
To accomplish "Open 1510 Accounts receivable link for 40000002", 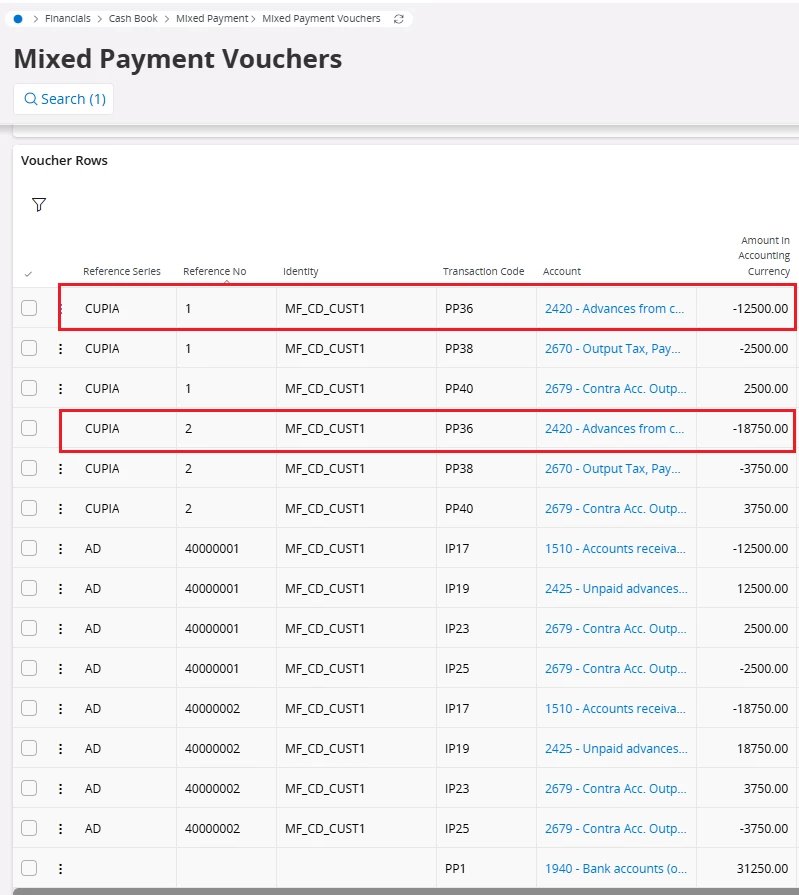I will coord(615,708).
